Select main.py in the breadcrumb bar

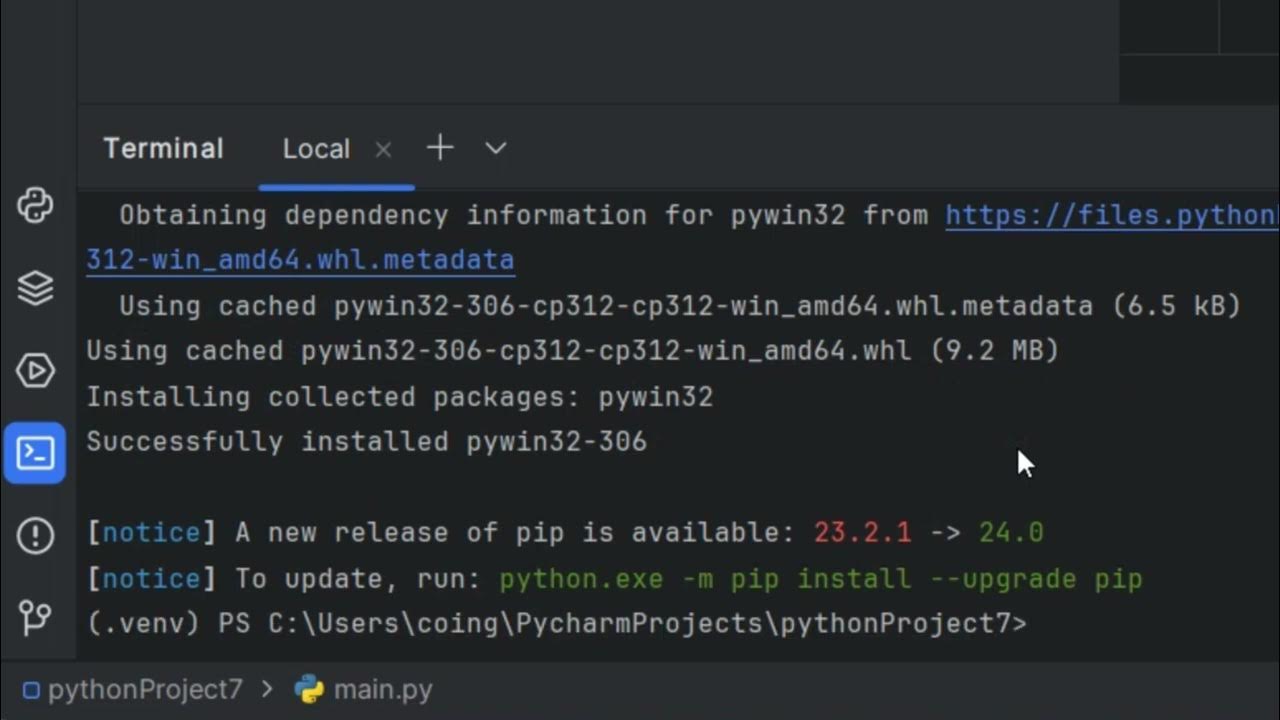click(x=383, y=690)
